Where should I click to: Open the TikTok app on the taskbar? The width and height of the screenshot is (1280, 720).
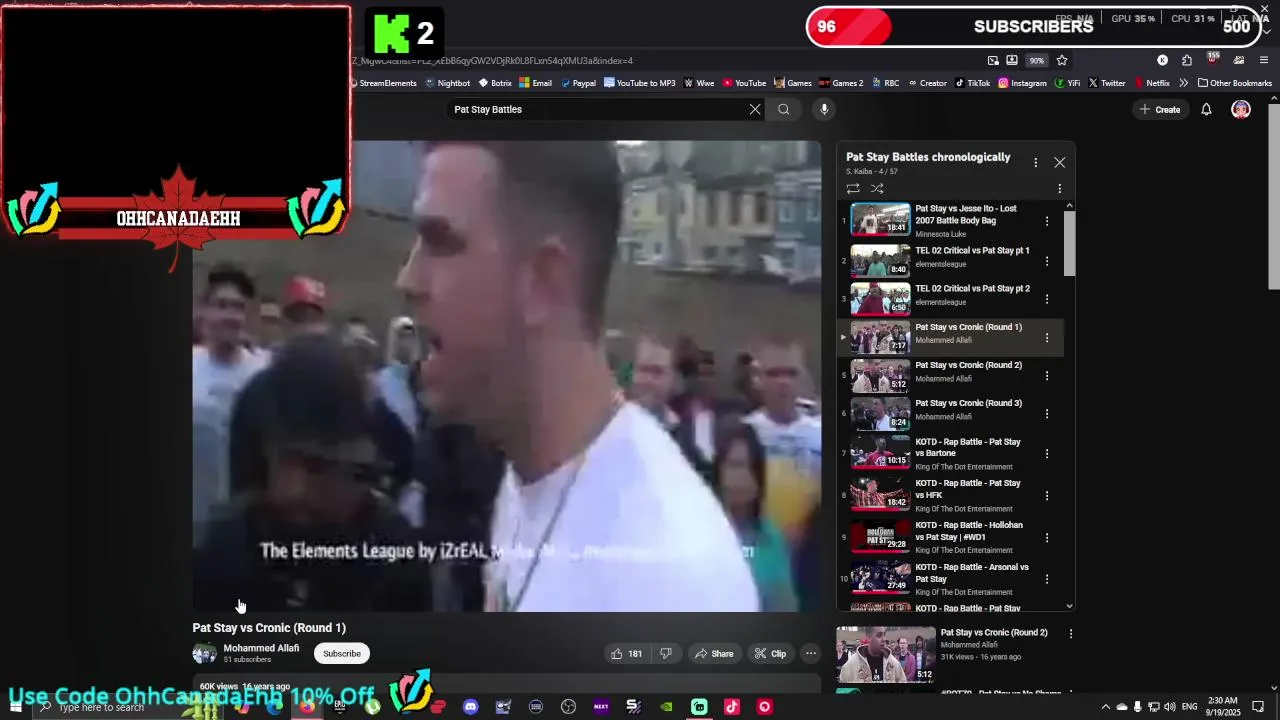(732, 707)
